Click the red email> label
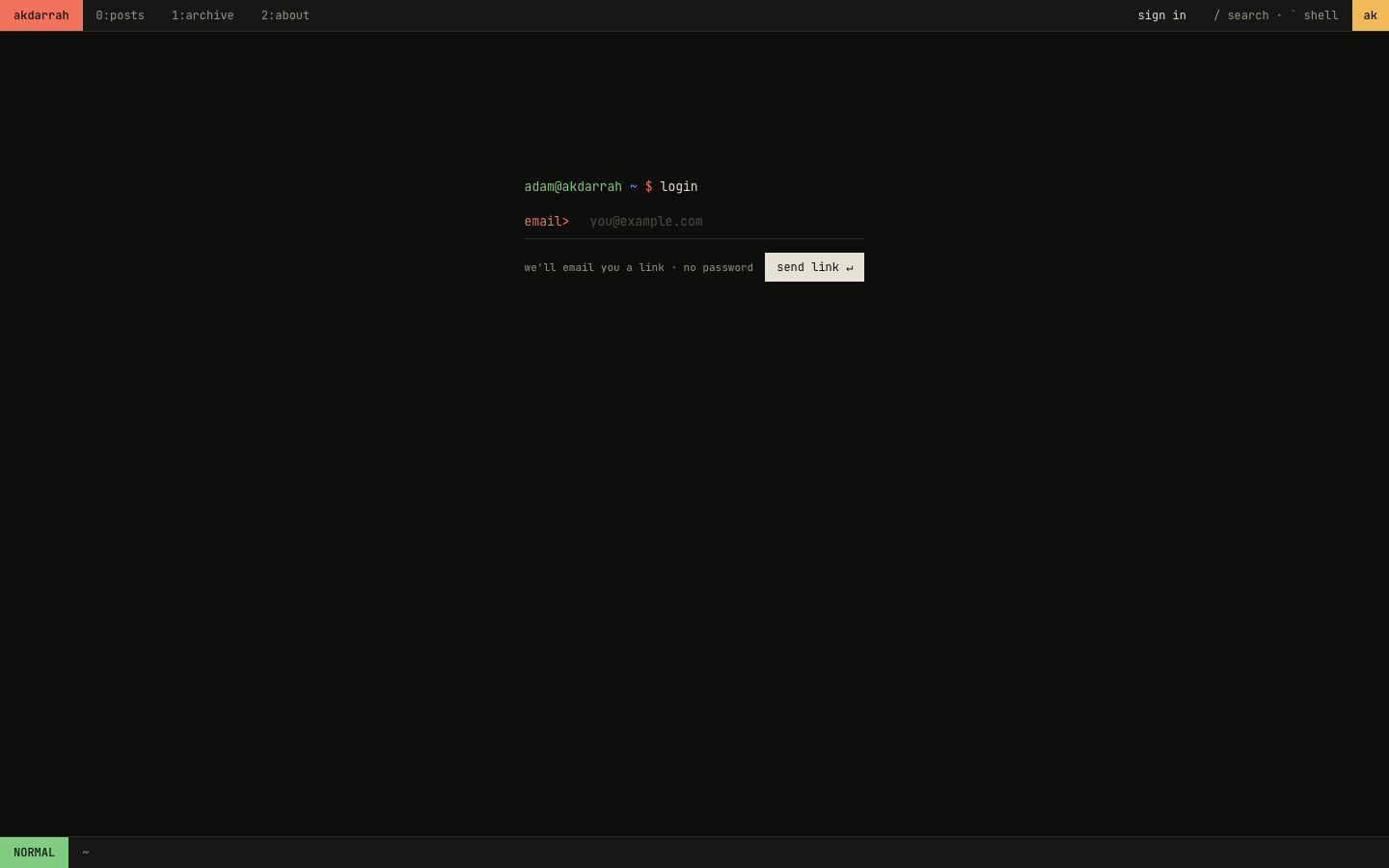Image resolution: width=1389 pixels, height=868 pixels. [x=547, y=222]
